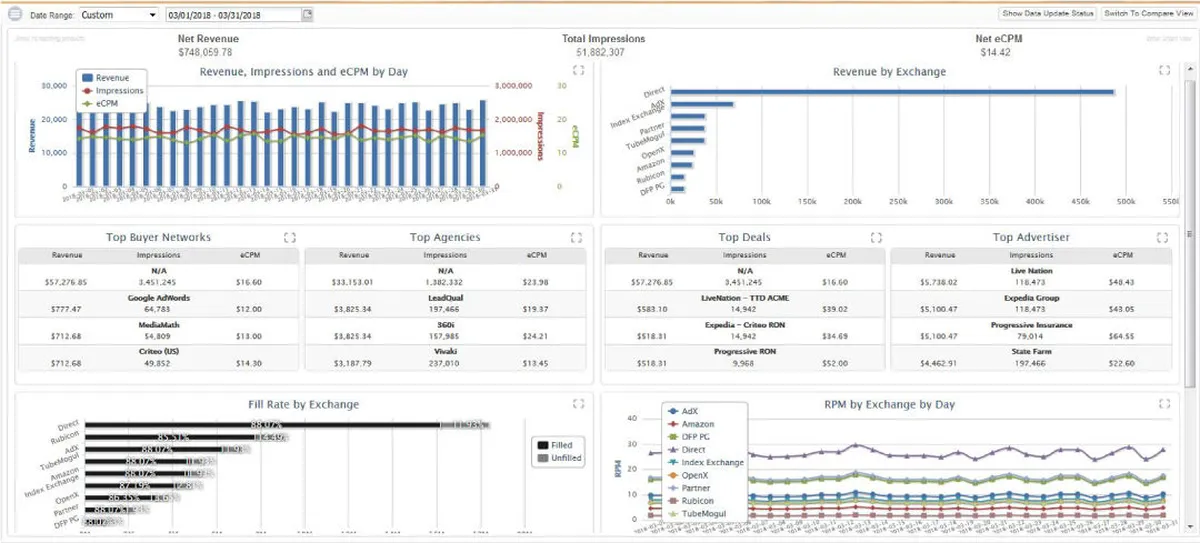This screenshot has height=543, width=1200.
Task: Toggle Partner line in RPM legend
Action: (x=690, y=488)
